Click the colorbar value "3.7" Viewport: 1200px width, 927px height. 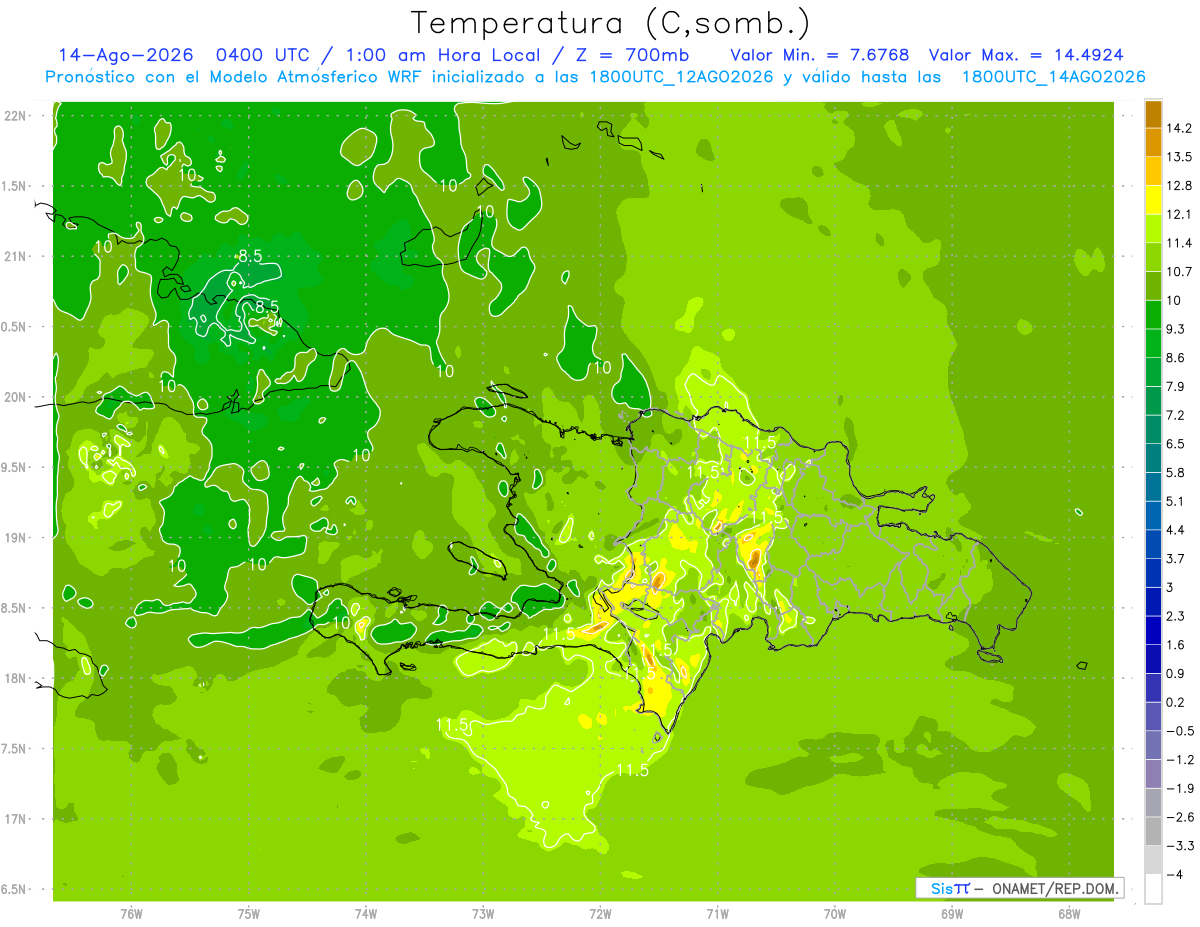[x=1176, y=558]
